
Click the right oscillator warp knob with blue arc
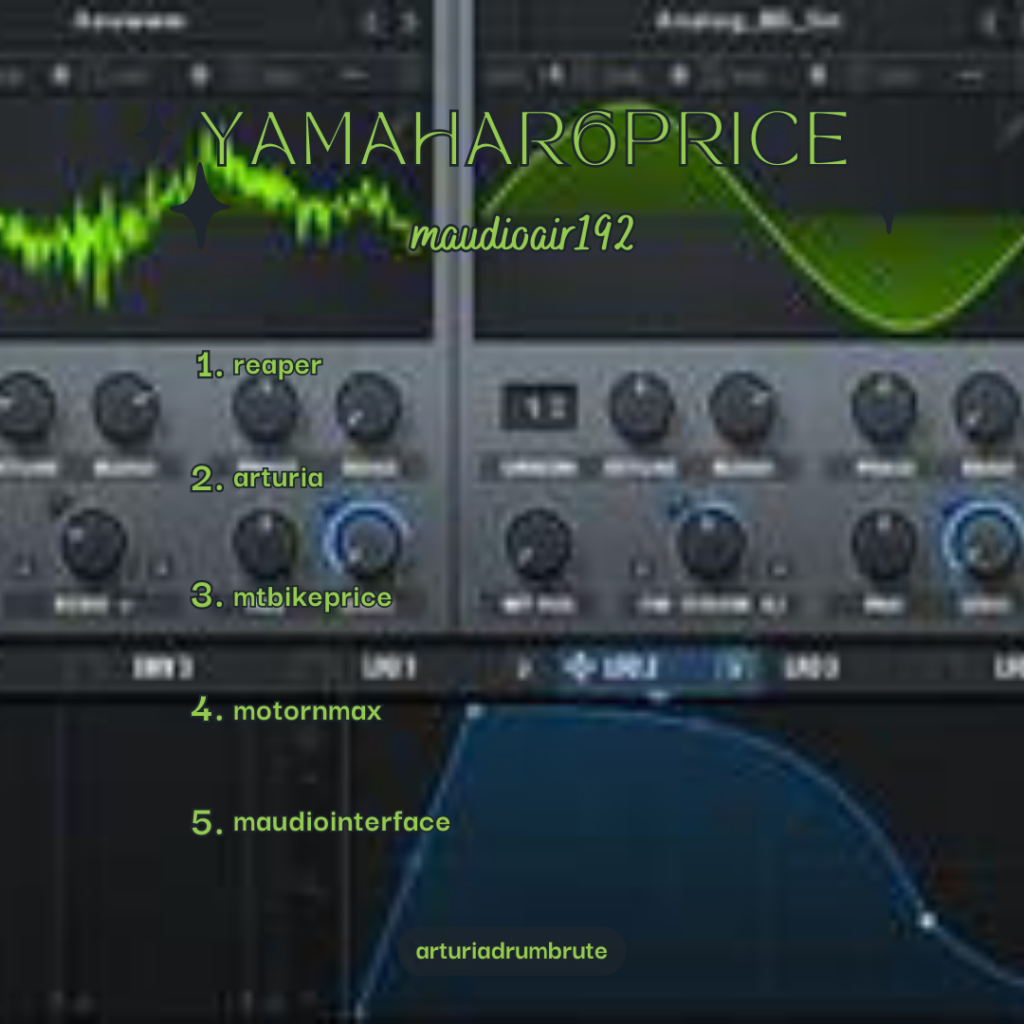[711, 542]
